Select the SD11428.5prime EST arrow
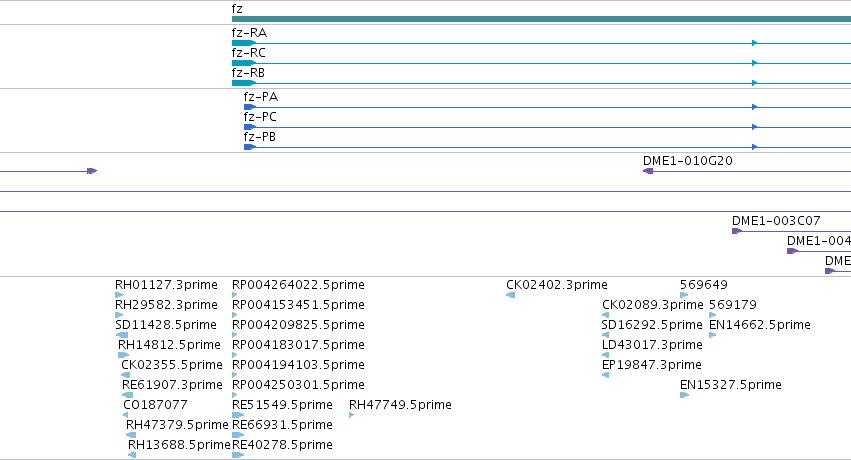851x460 pixels. click(122, 335)
